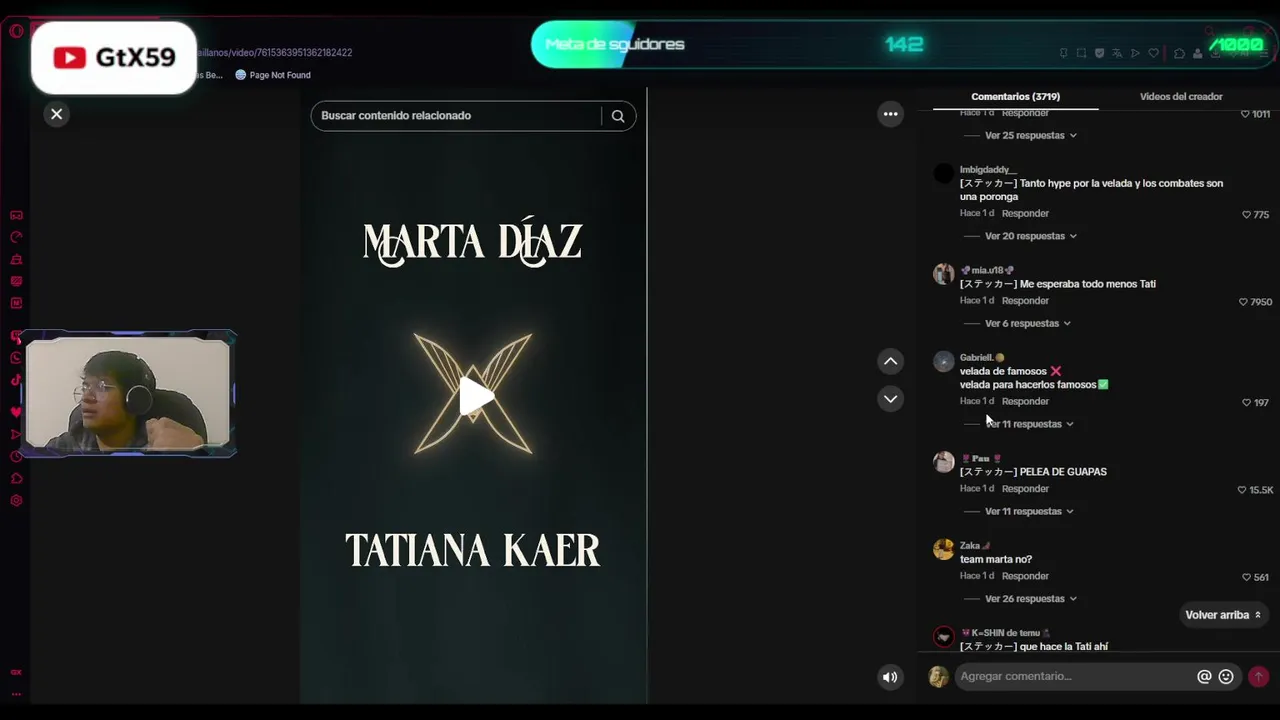Viewport: 1280px width, 720px height.
Task: Send comment with the red arrow button
Action: pos(1258,677)
